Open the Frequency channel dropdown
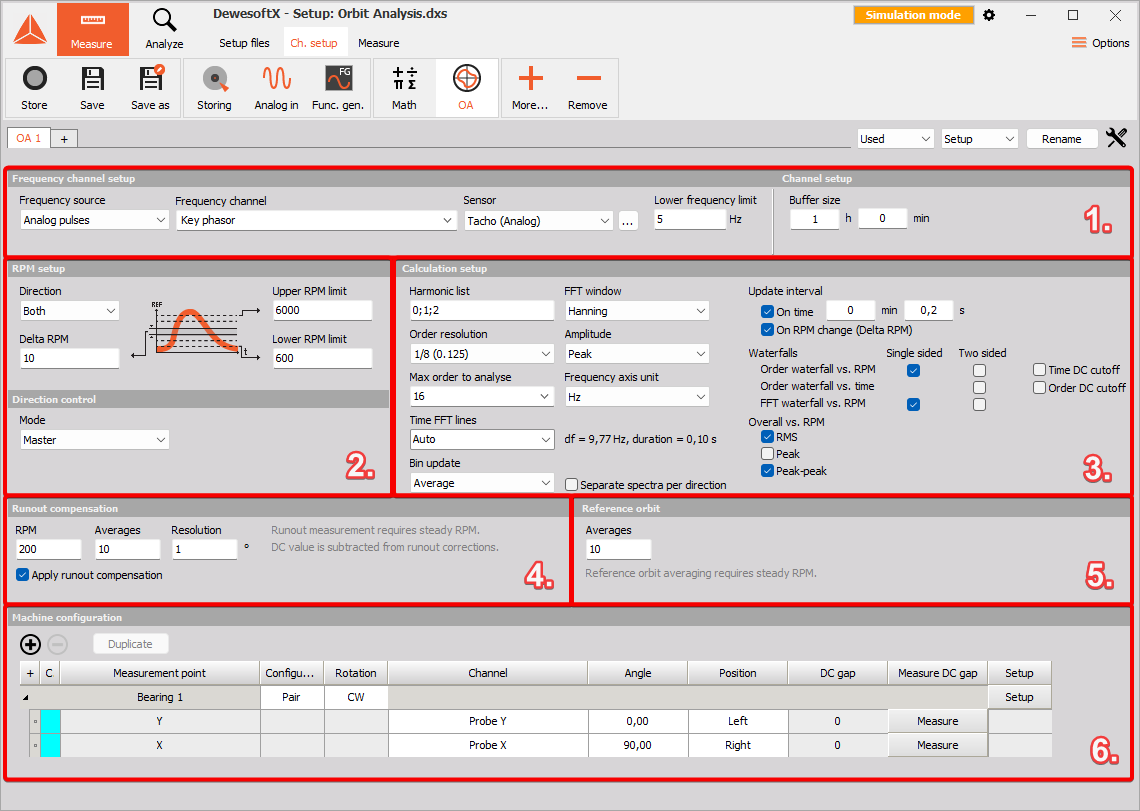Viewport: 1140px width, 811px height. [316, 220]
